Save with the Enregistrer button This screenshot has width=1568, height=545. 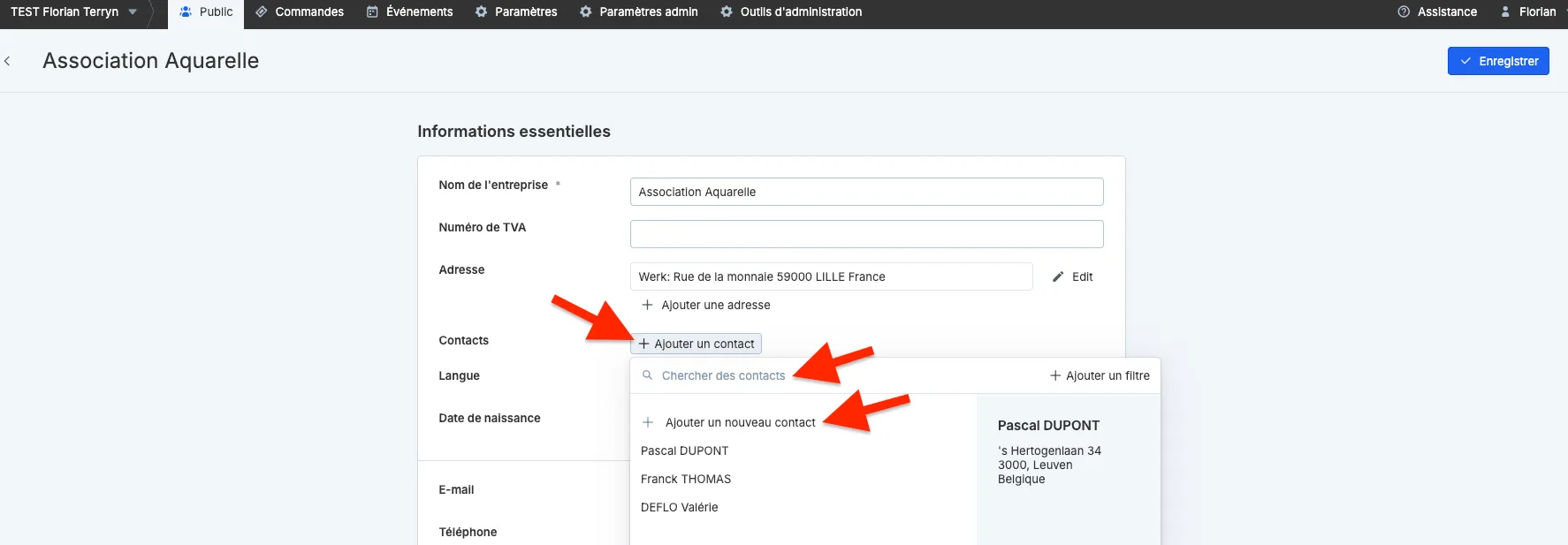coord(1498,61)
